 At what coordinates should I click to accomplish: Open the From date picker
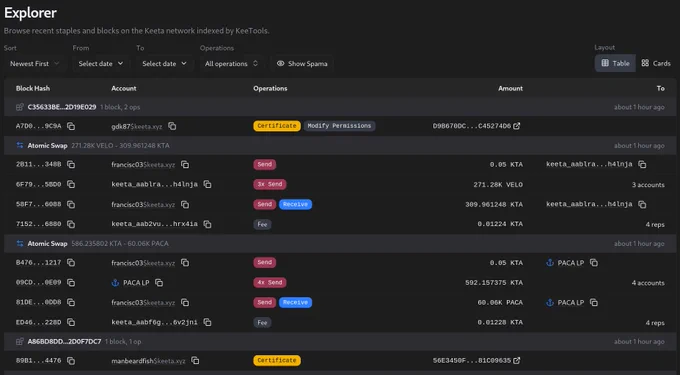coord(101,64)
